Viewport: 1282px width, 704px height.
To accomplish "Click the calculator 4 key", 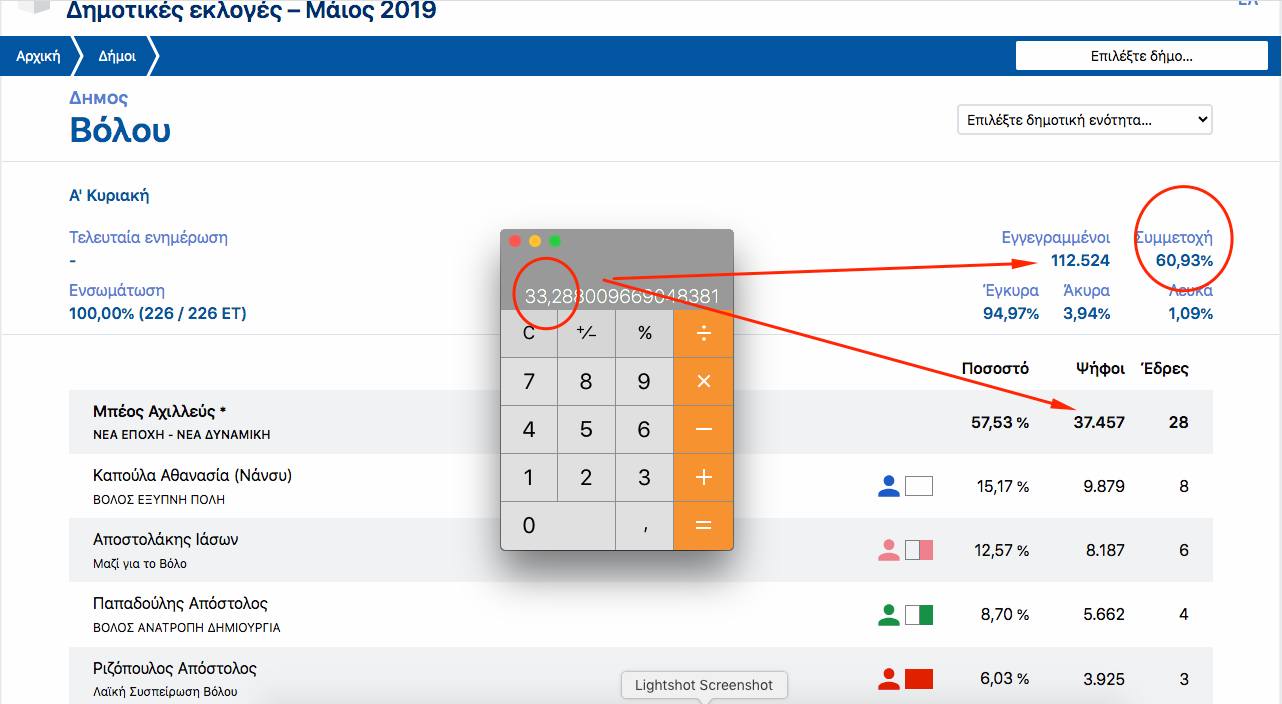I will tap(529, 429).
